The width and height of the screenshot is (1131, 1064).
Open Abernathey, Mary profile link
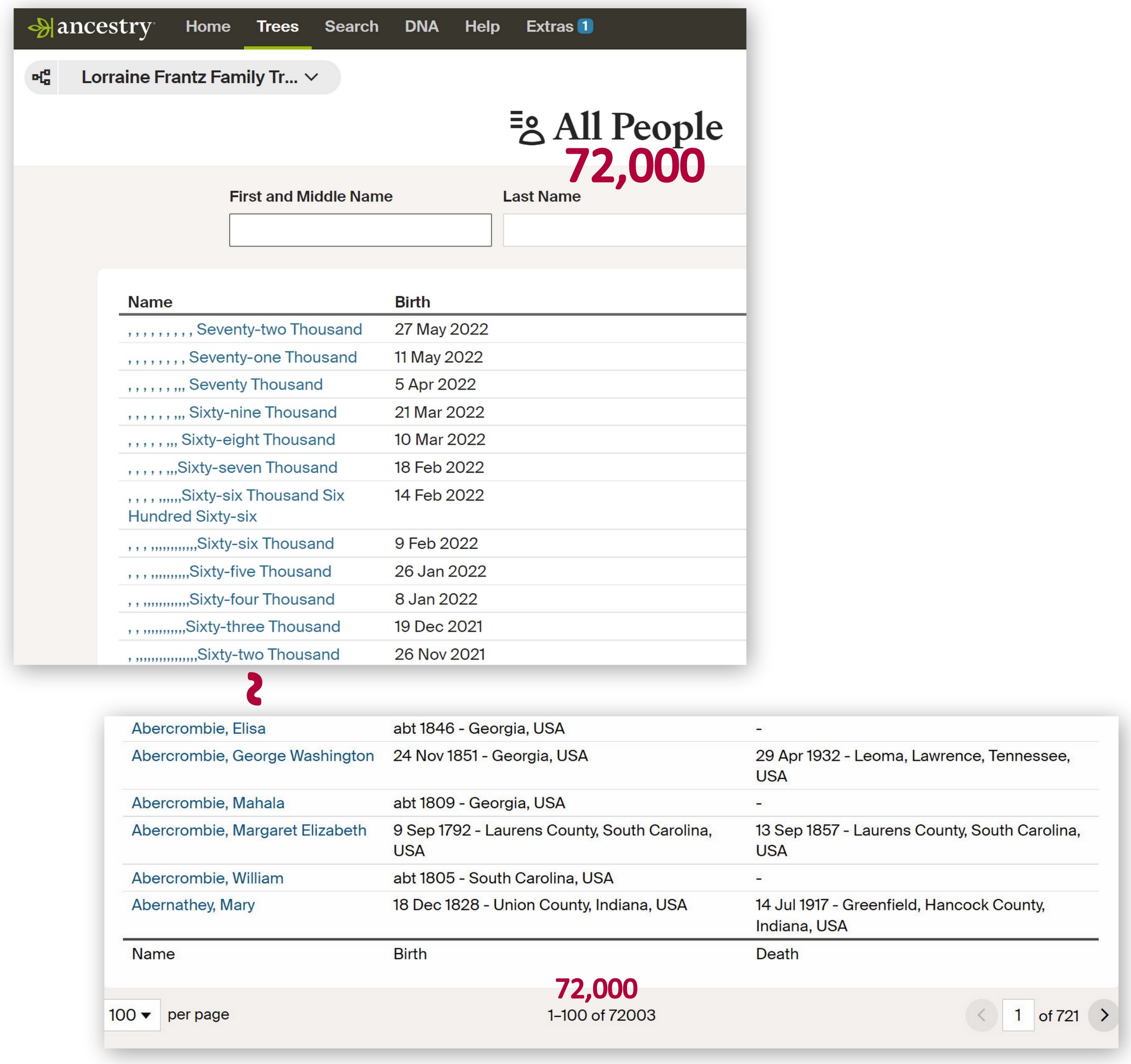[x=193, y=905]
